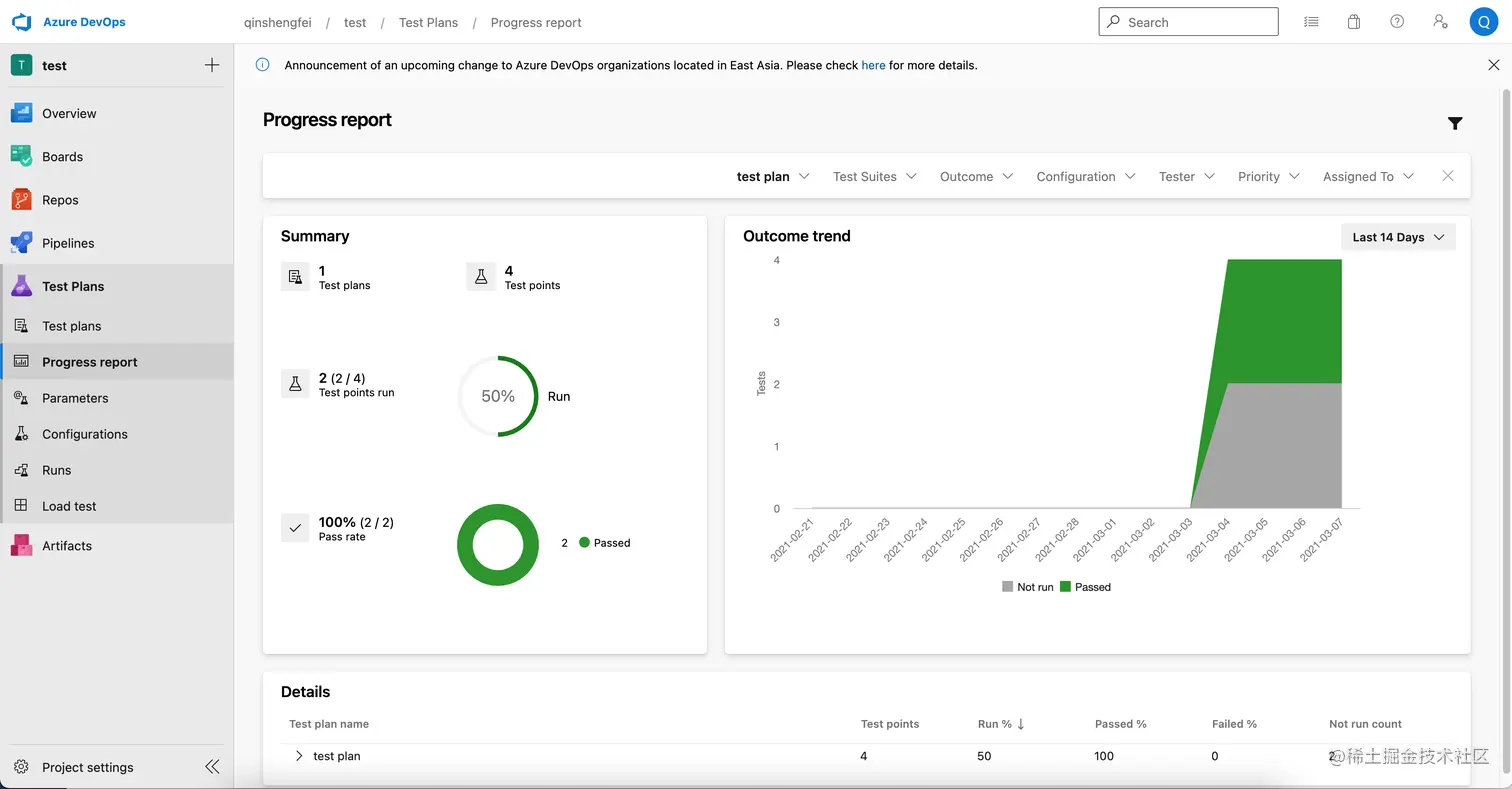Click qinshengfei in the breadcrumb

277,22
